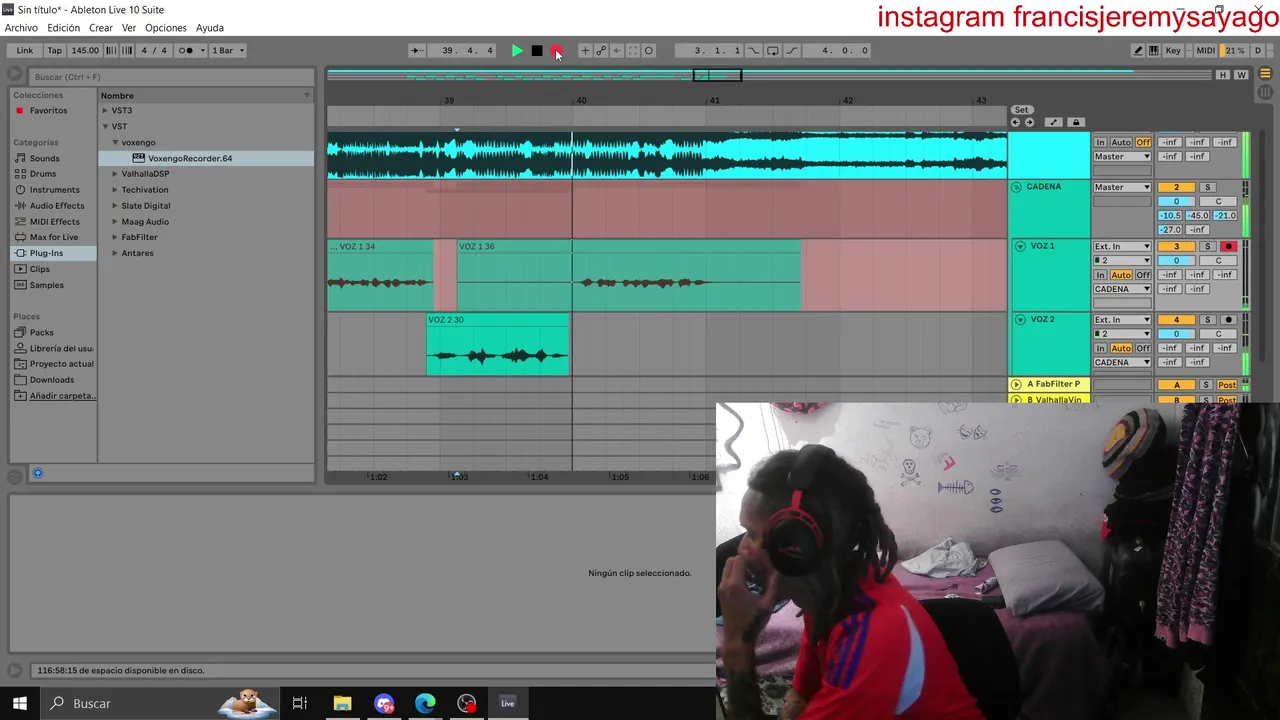Image resolution: width=1280 pixels, height=720 pixels.
Task: Open the Crear menu
Action: (x=101, y=28)
